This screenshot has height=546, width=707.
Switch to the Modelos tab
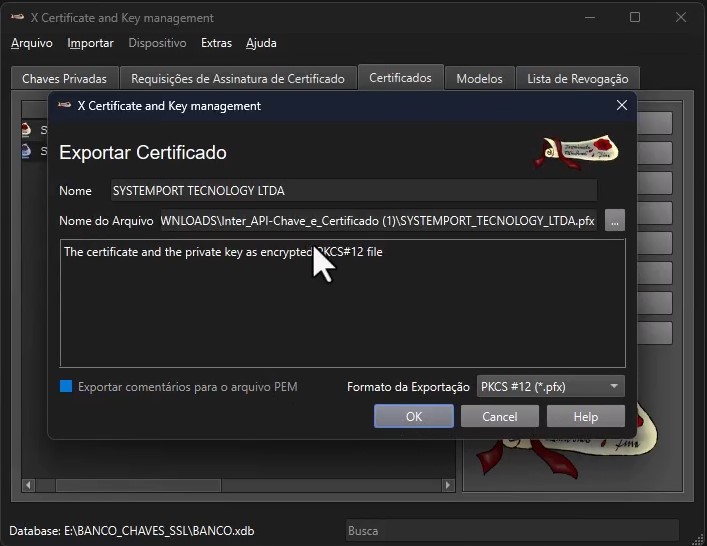479,78
